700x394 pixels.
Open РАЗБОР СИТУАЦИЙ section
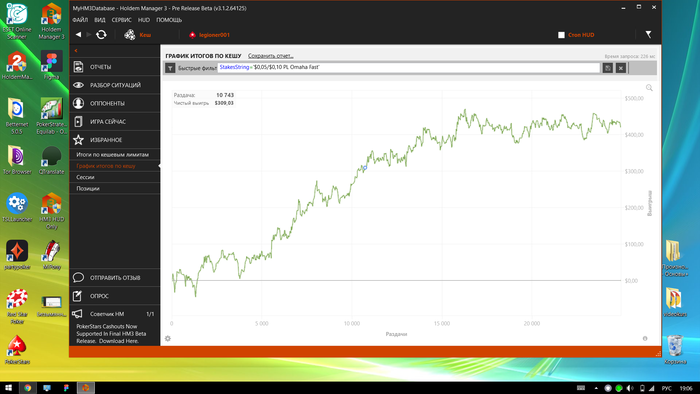point(115,85)
